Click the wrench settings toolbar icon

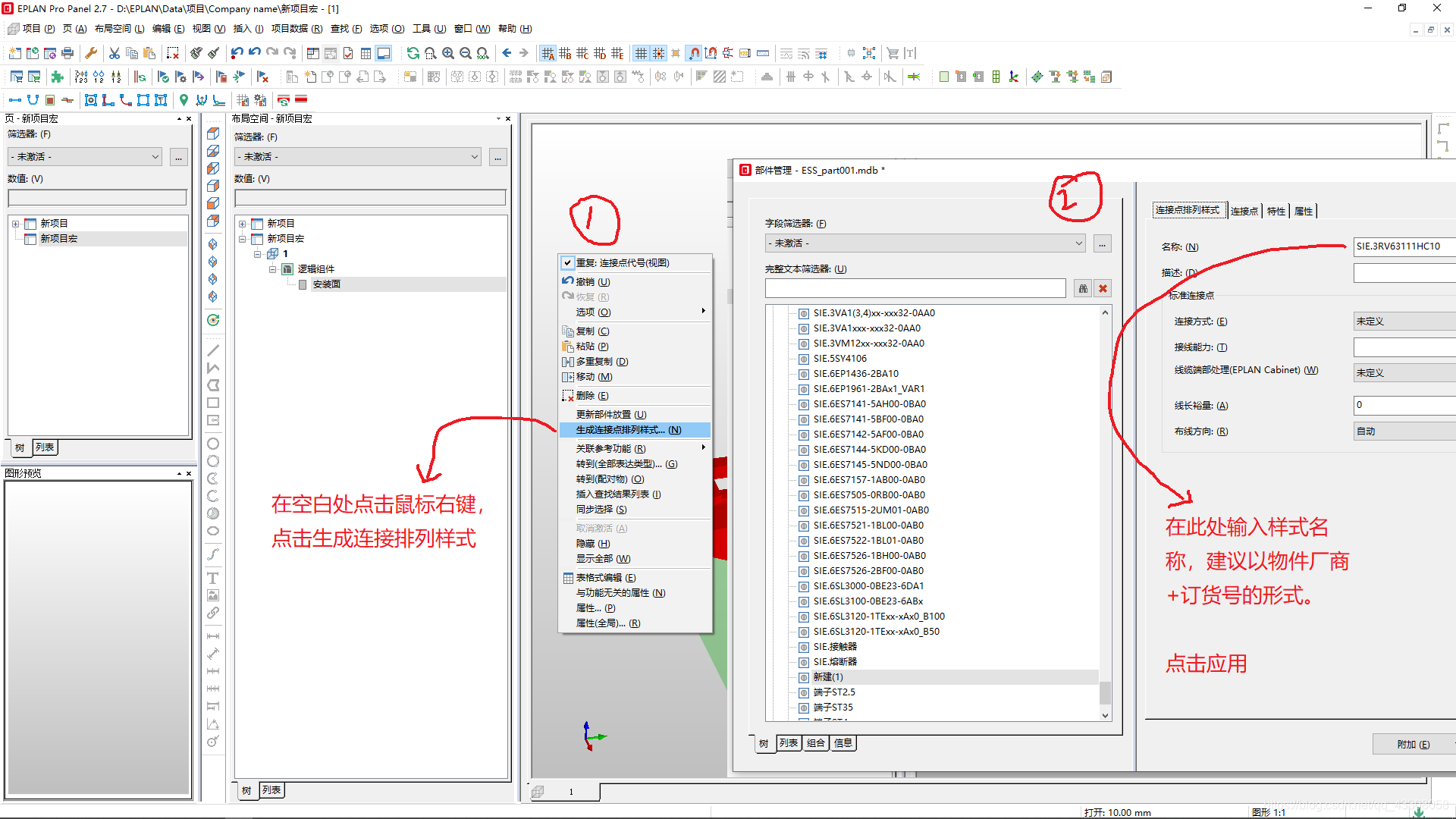(91, 53)
